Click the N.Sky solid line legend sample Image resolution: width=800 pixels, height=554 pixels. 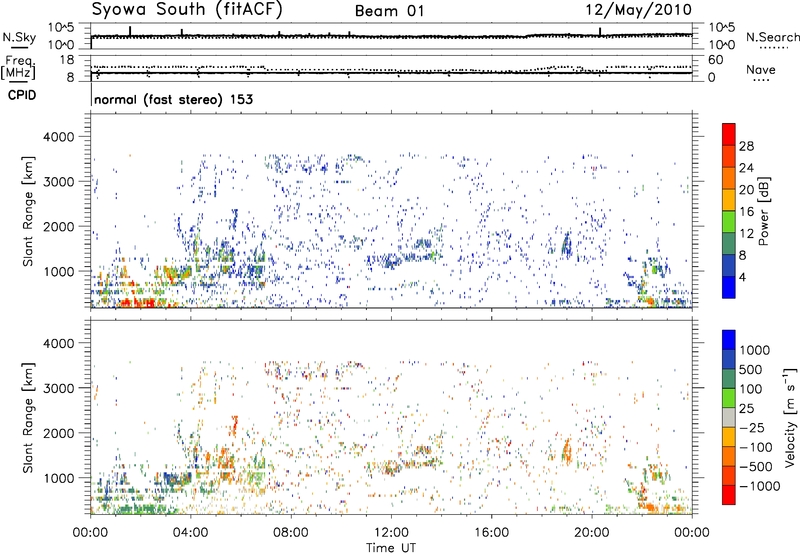pyautogui.click(x=19, y=47)
